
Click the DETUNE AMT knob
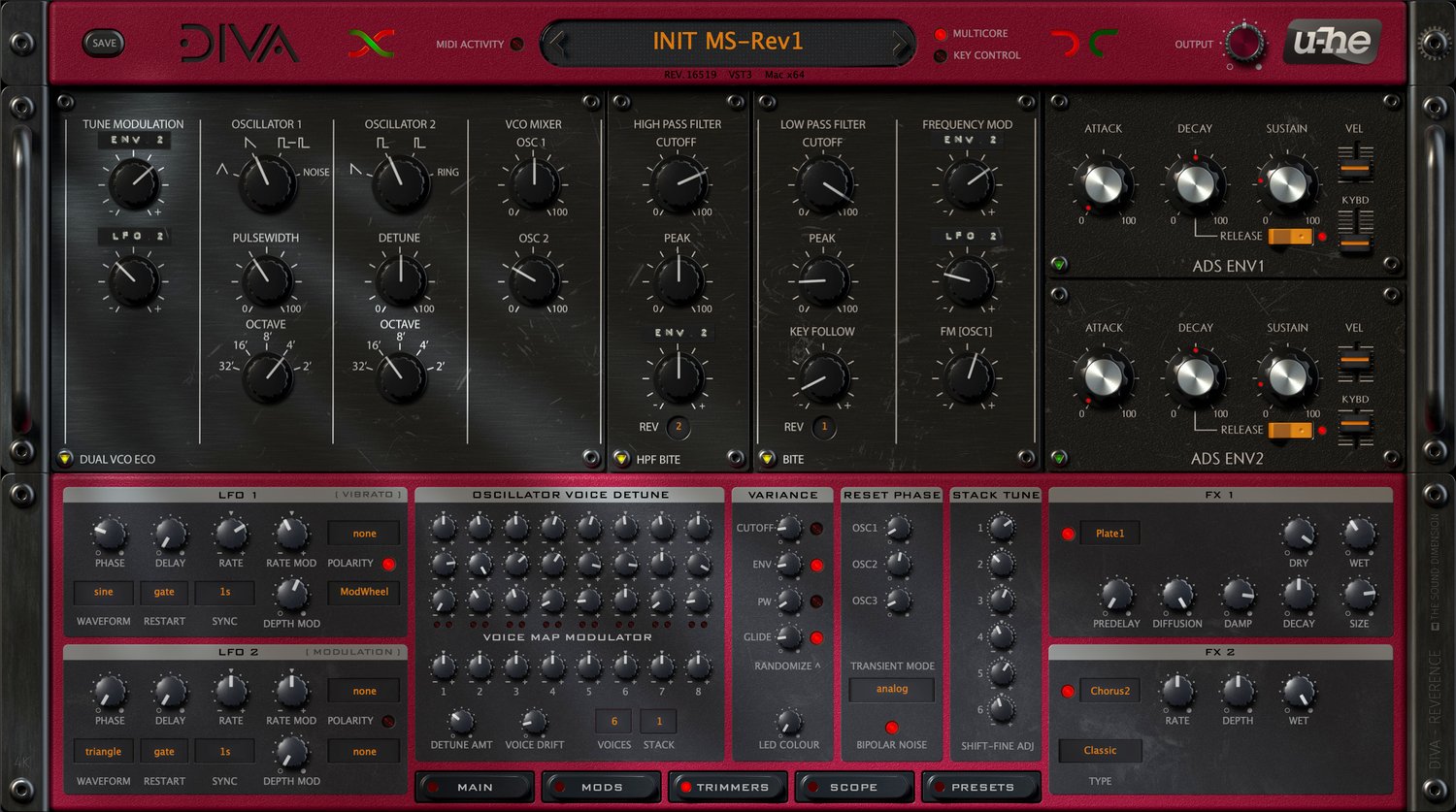pos(460,723)
